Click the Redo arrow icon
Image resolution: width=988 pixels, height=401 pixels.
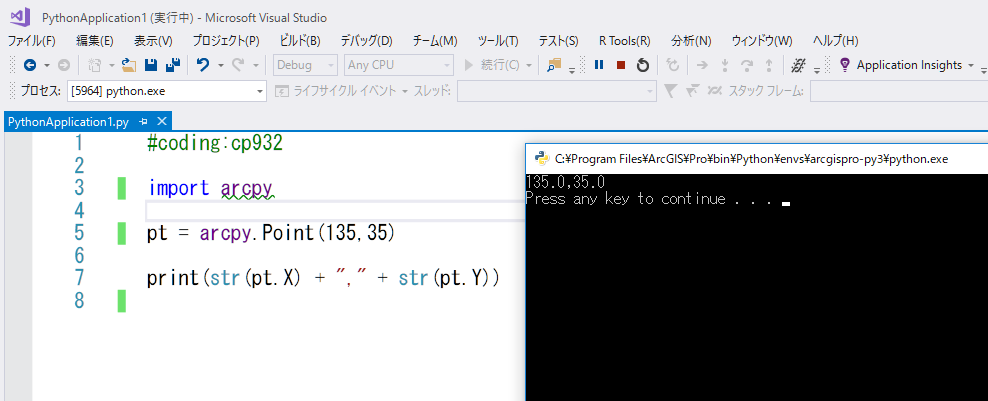(x=238, y=65)
